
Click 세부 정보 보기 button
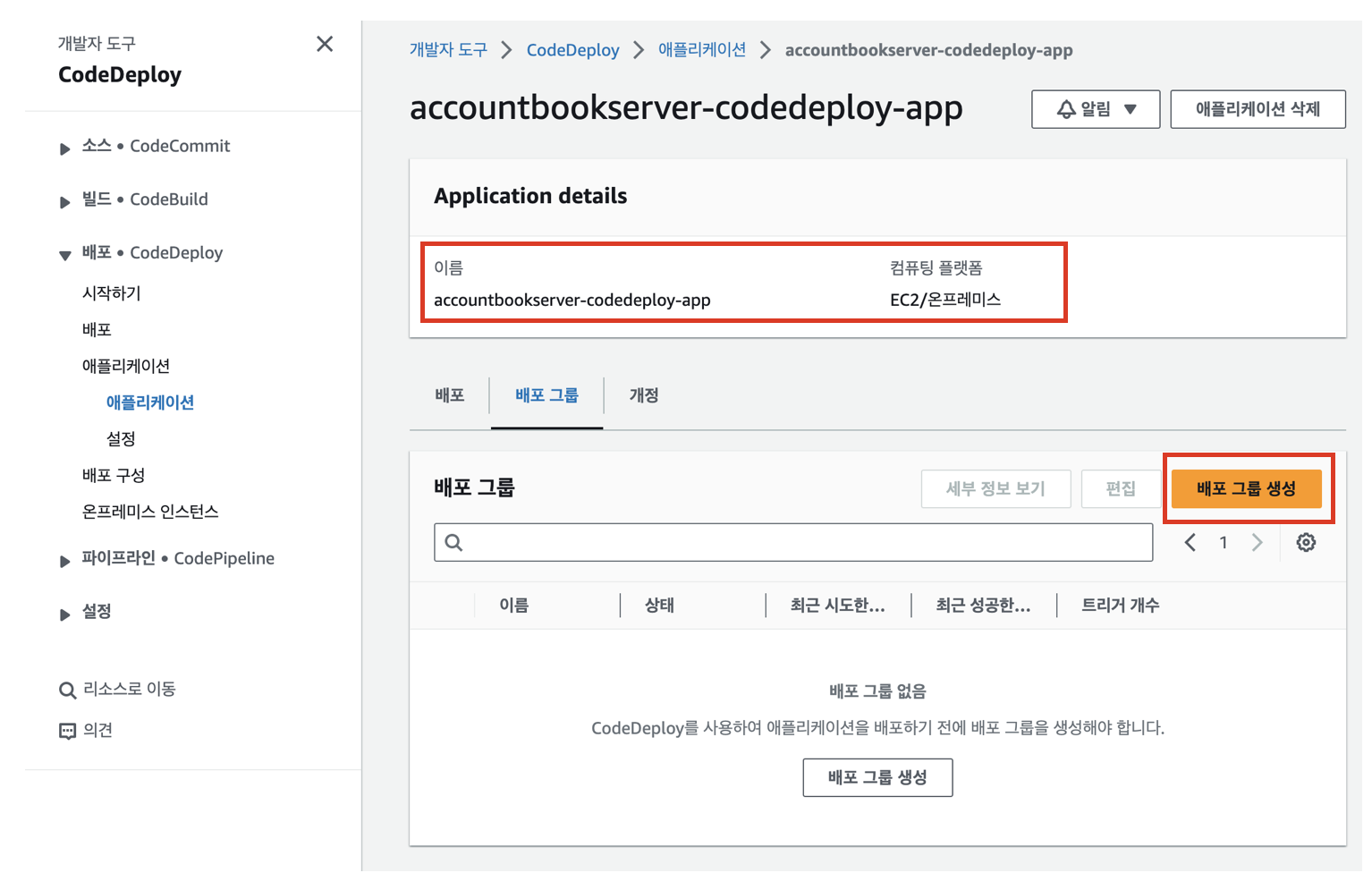(995, 489)
